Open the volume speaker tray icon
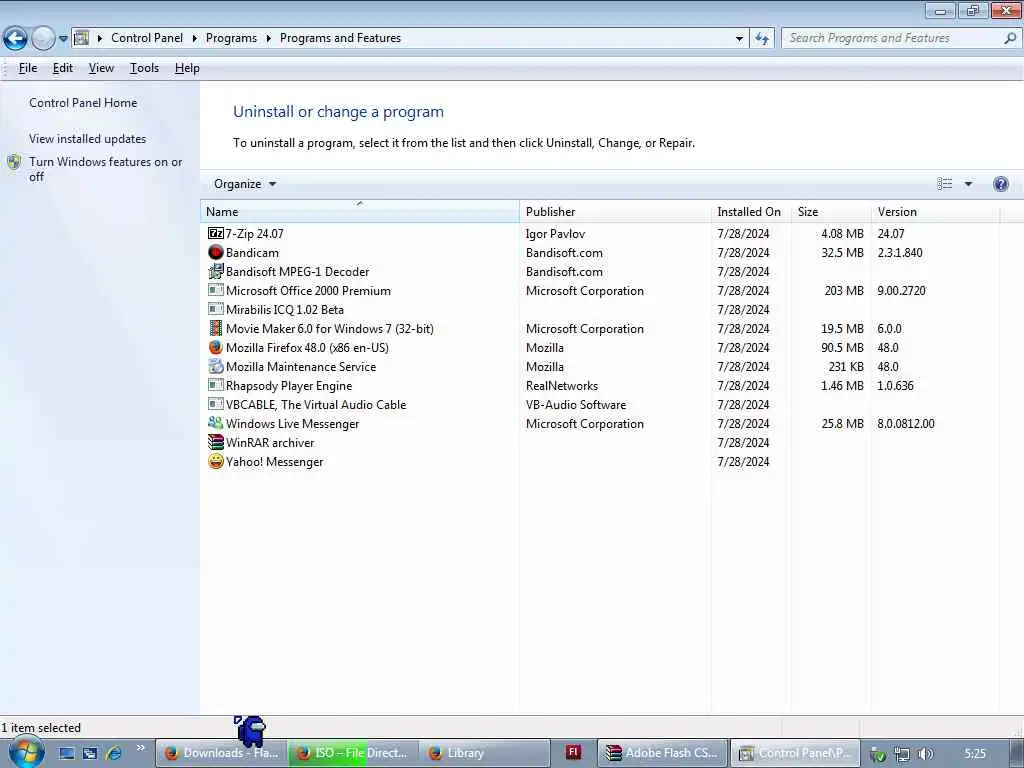 coord(925,754)
